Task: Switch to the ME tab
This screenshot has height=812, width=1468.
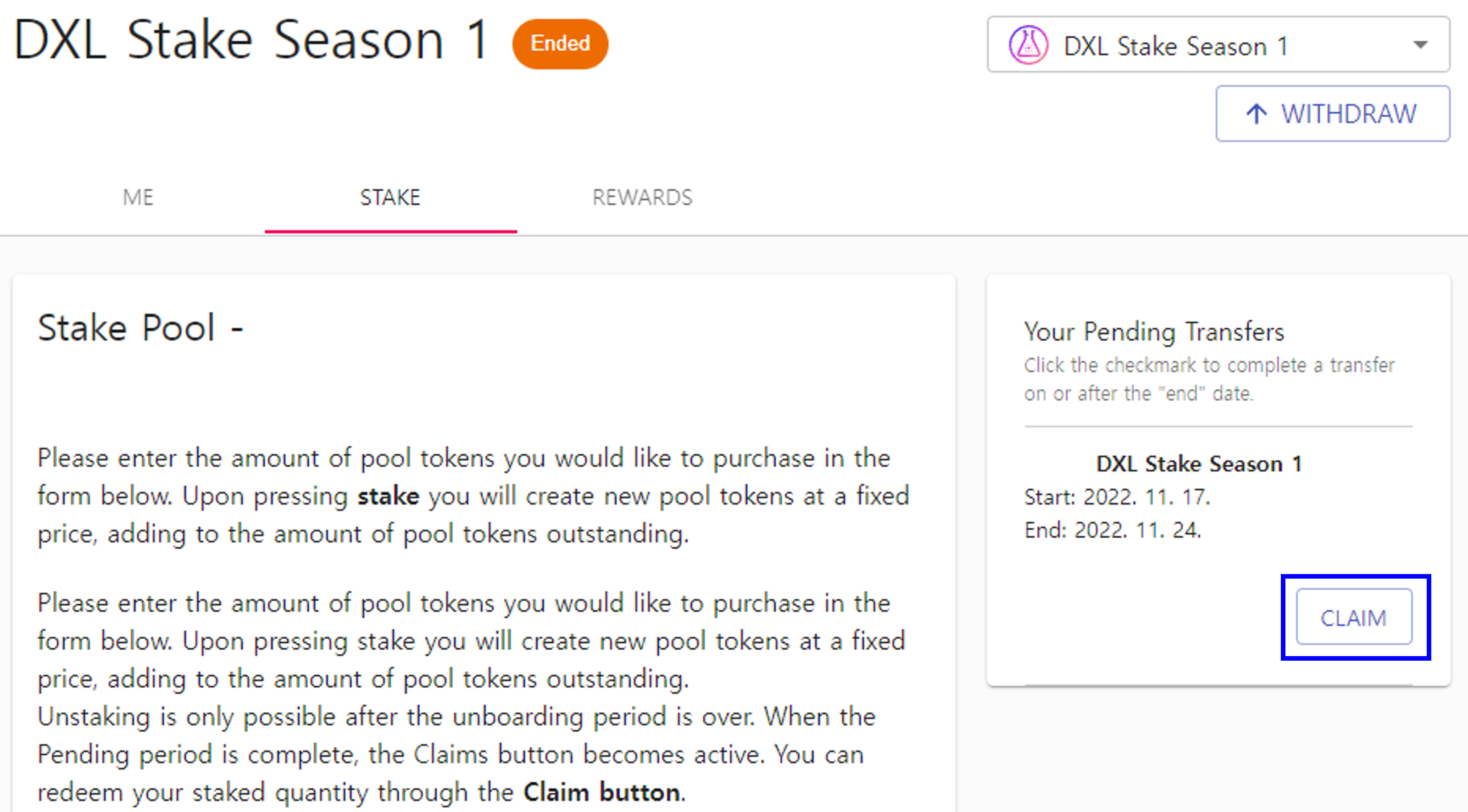Action: click(138, 198)
